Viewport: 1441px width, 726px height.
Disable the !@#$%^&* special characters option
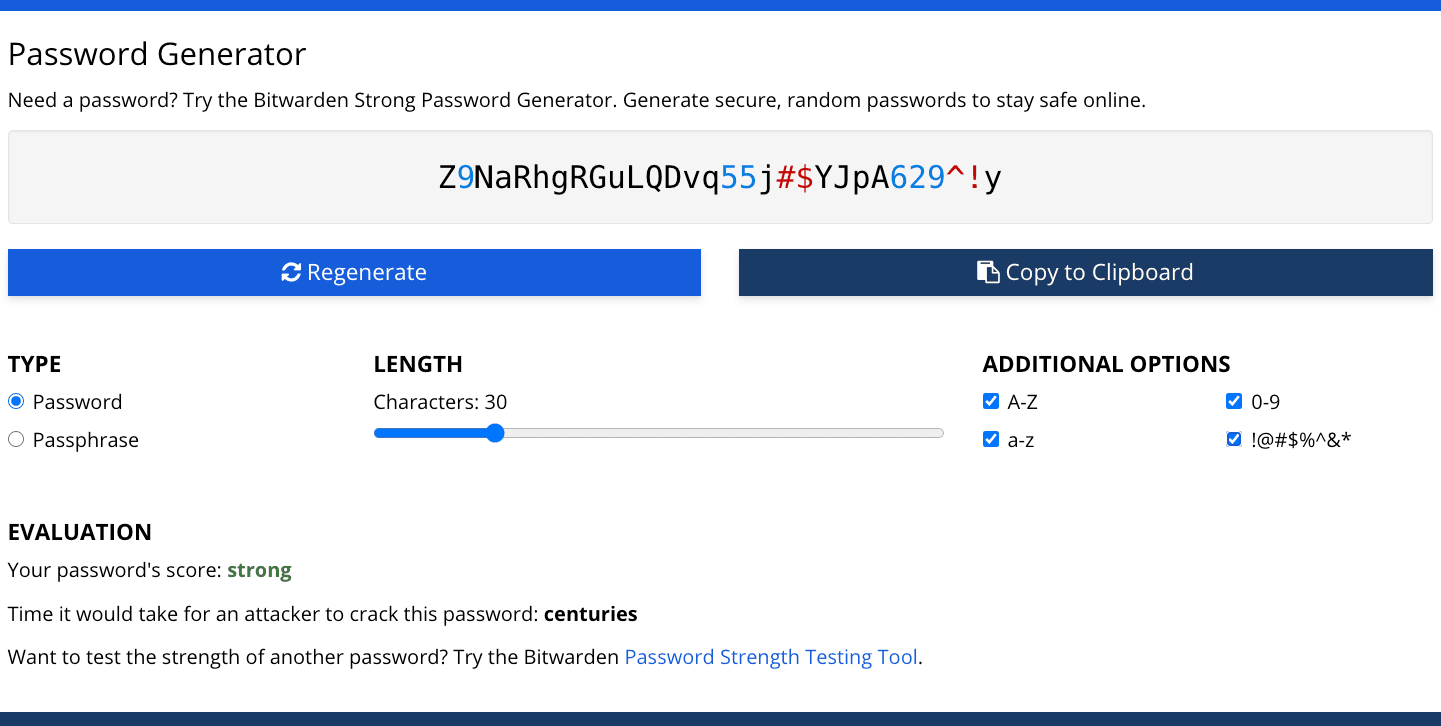[1234, 438]
